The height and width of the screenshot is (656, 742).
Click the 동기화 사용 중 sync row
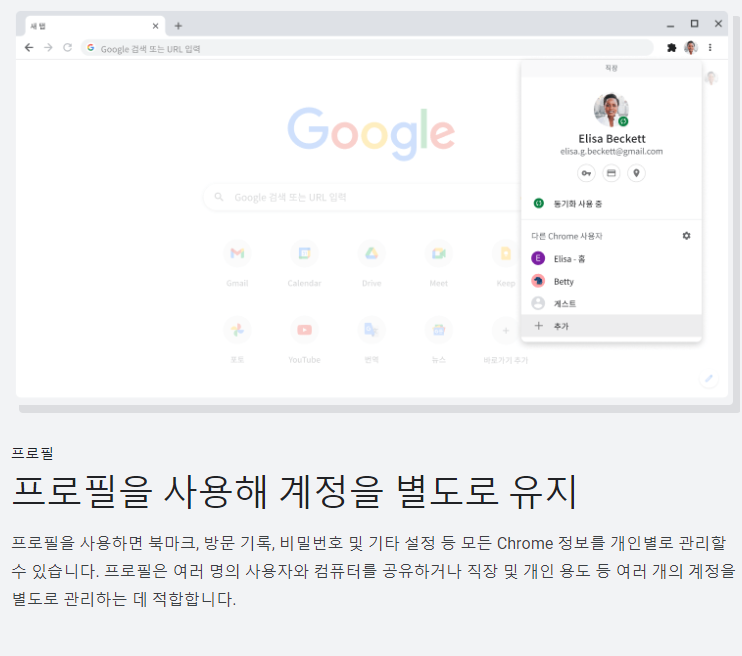(611, 204)
